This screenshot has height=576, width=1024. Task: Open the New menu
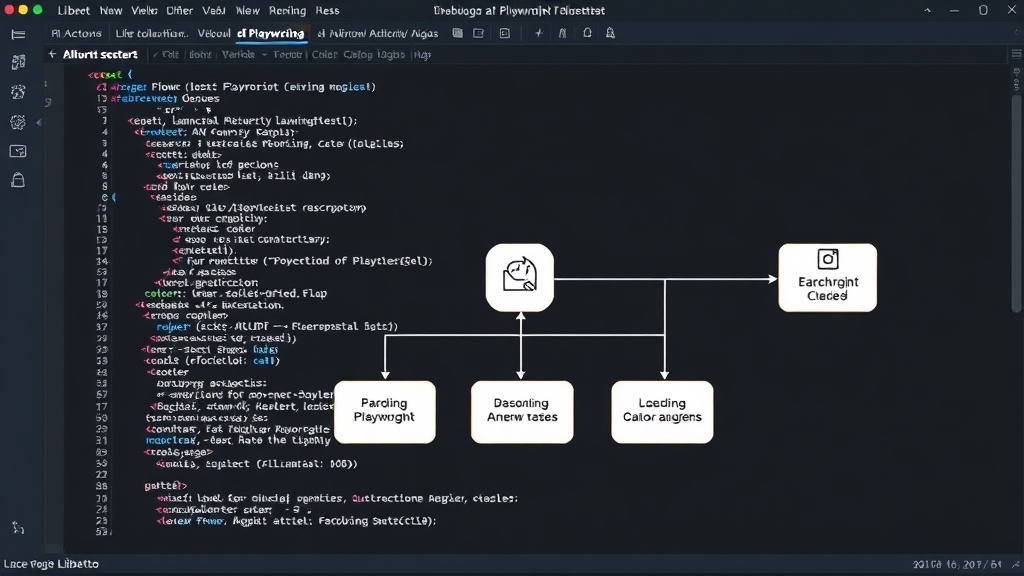coord(110,10)
